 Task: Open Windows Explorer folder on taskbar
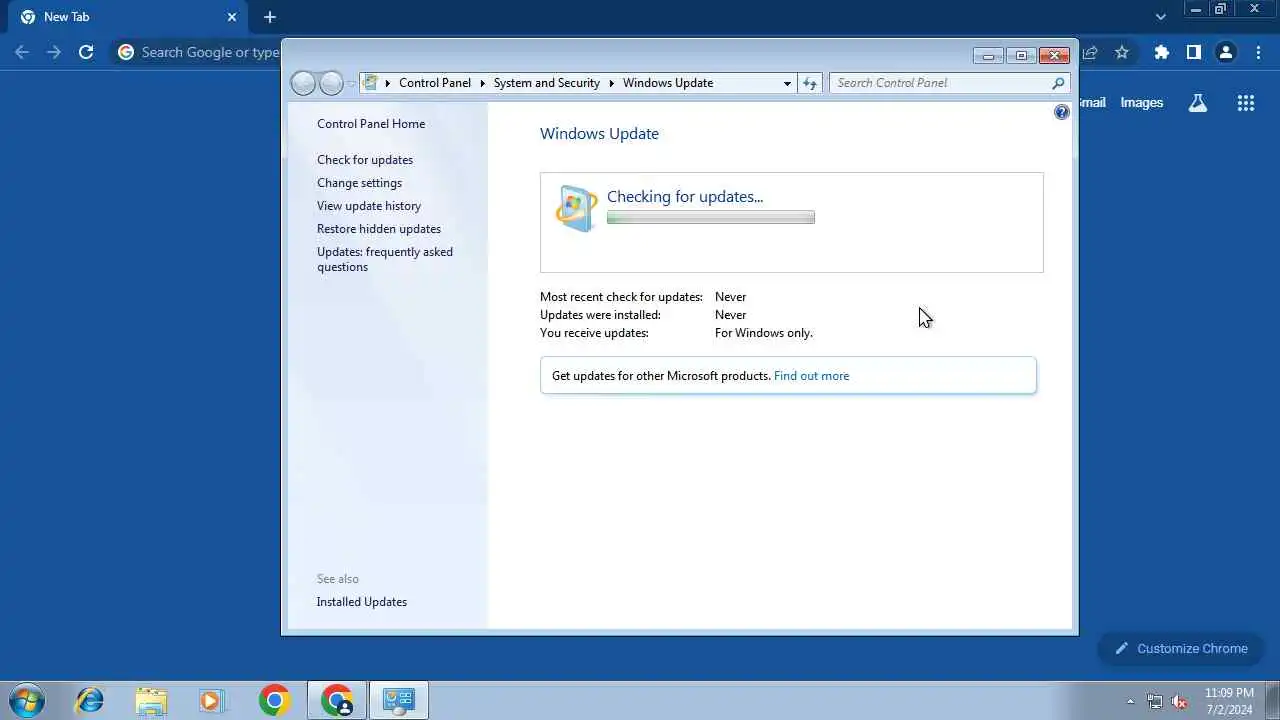(x=151, y=700)
